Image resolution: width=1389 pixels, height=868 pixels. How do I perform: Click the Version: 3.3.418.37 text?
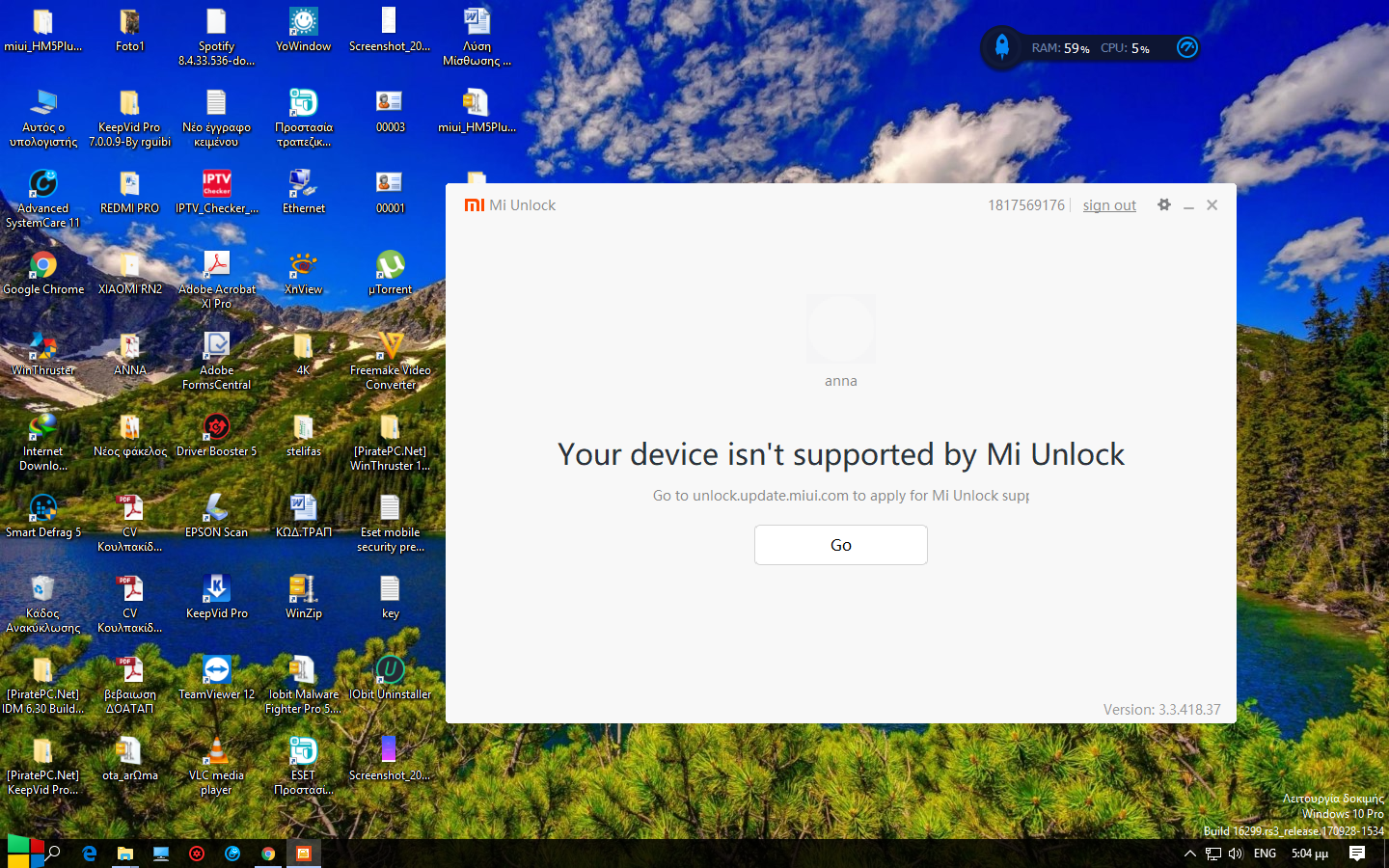[x=1162, y=709]
